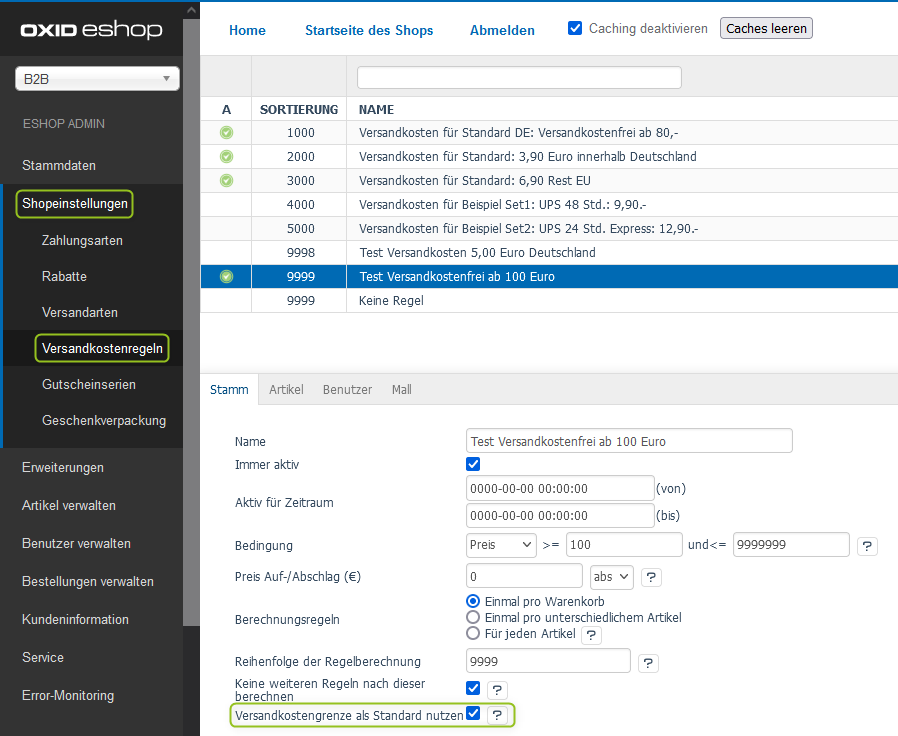Open help icon beside Für jeden Artikel
898x736 pixels.
coord(592,635)
